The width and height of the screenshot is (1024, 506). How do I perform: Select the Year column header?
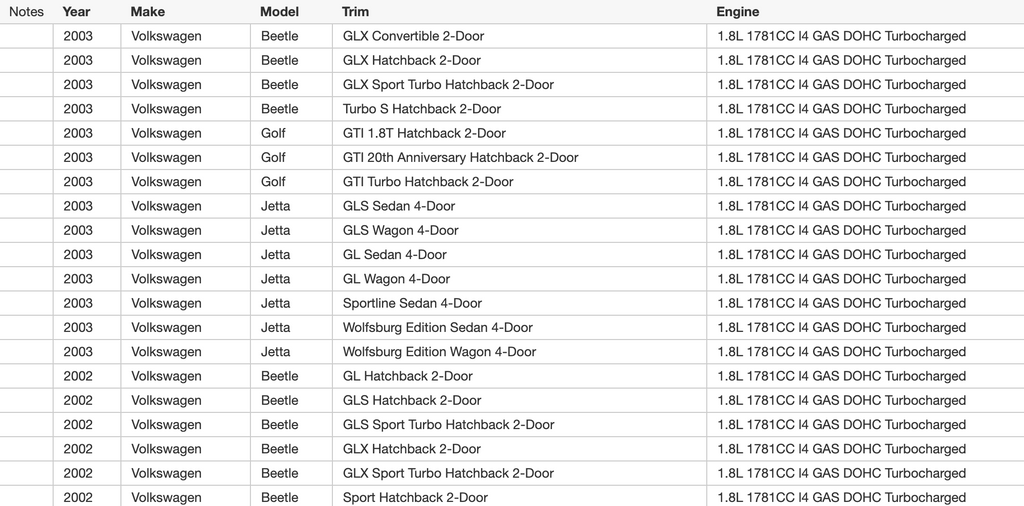coord(76,12)
